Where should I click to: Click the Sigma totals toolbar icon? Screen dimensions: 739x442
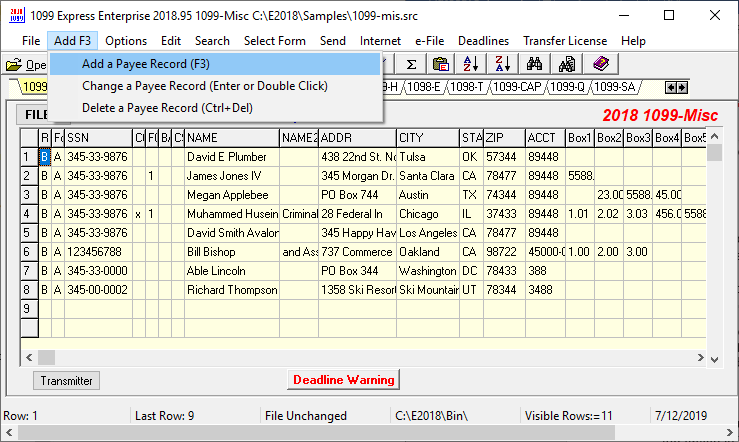click(x=411, y=64)
